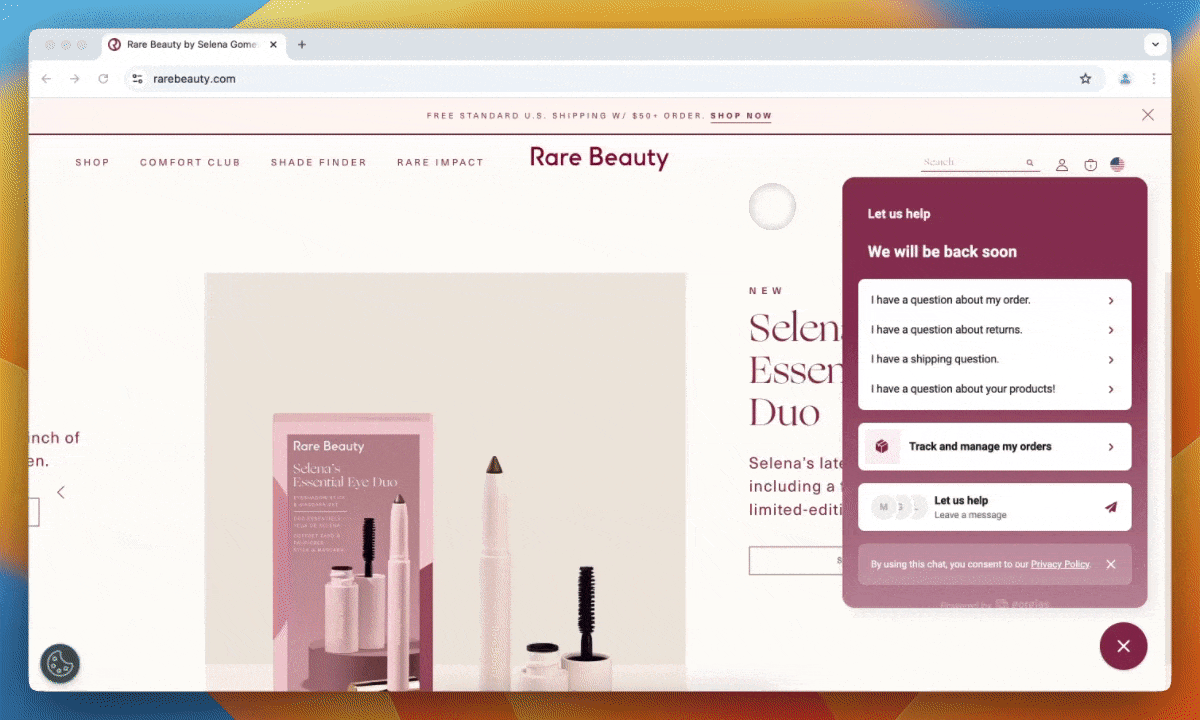Dismiss the free shipping announcement bar
Viewport: 1200px width, 720px height.
pos(1148,115)
